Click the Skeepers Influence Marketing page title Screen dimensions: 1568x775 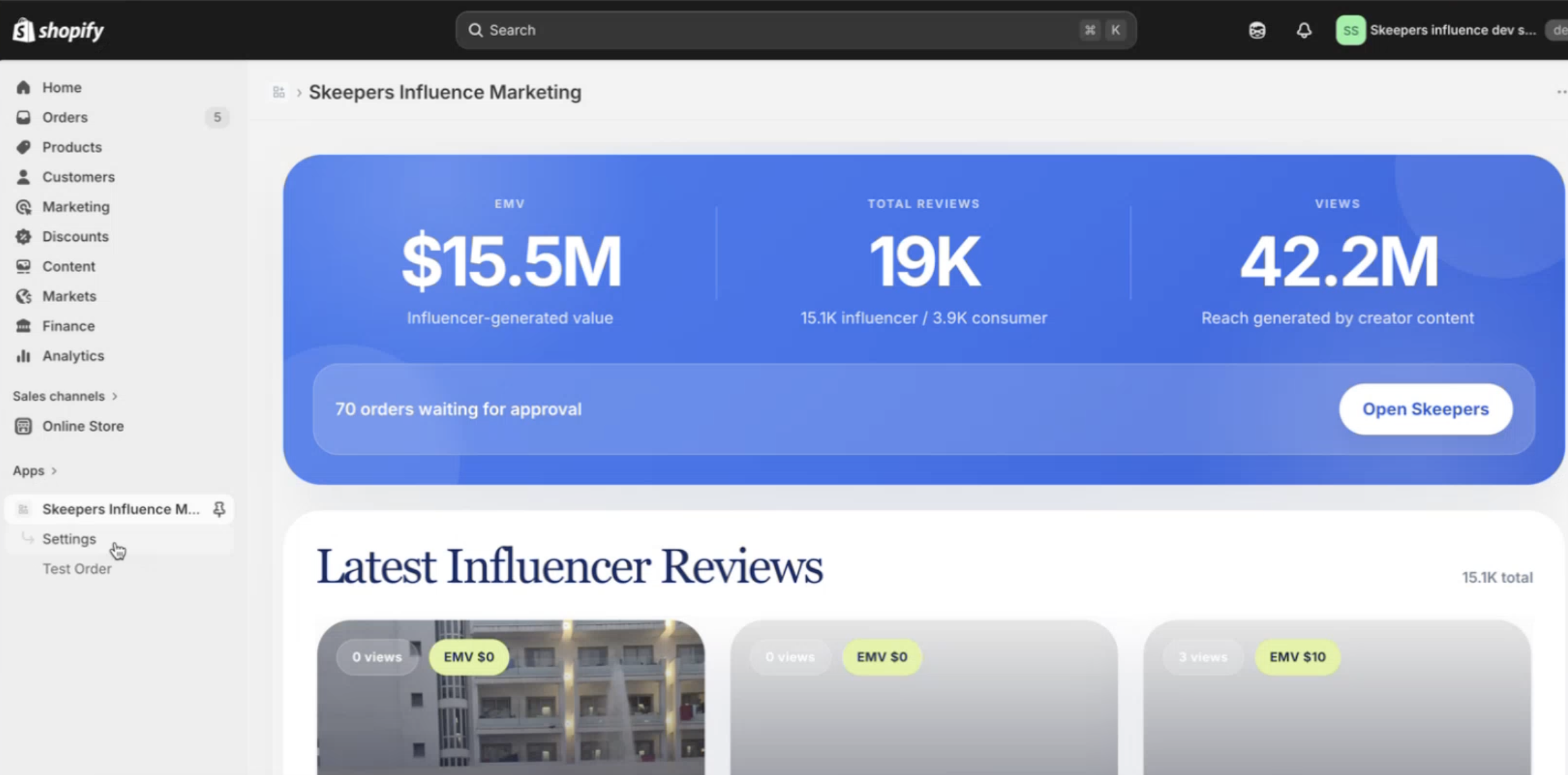point(445,92)
